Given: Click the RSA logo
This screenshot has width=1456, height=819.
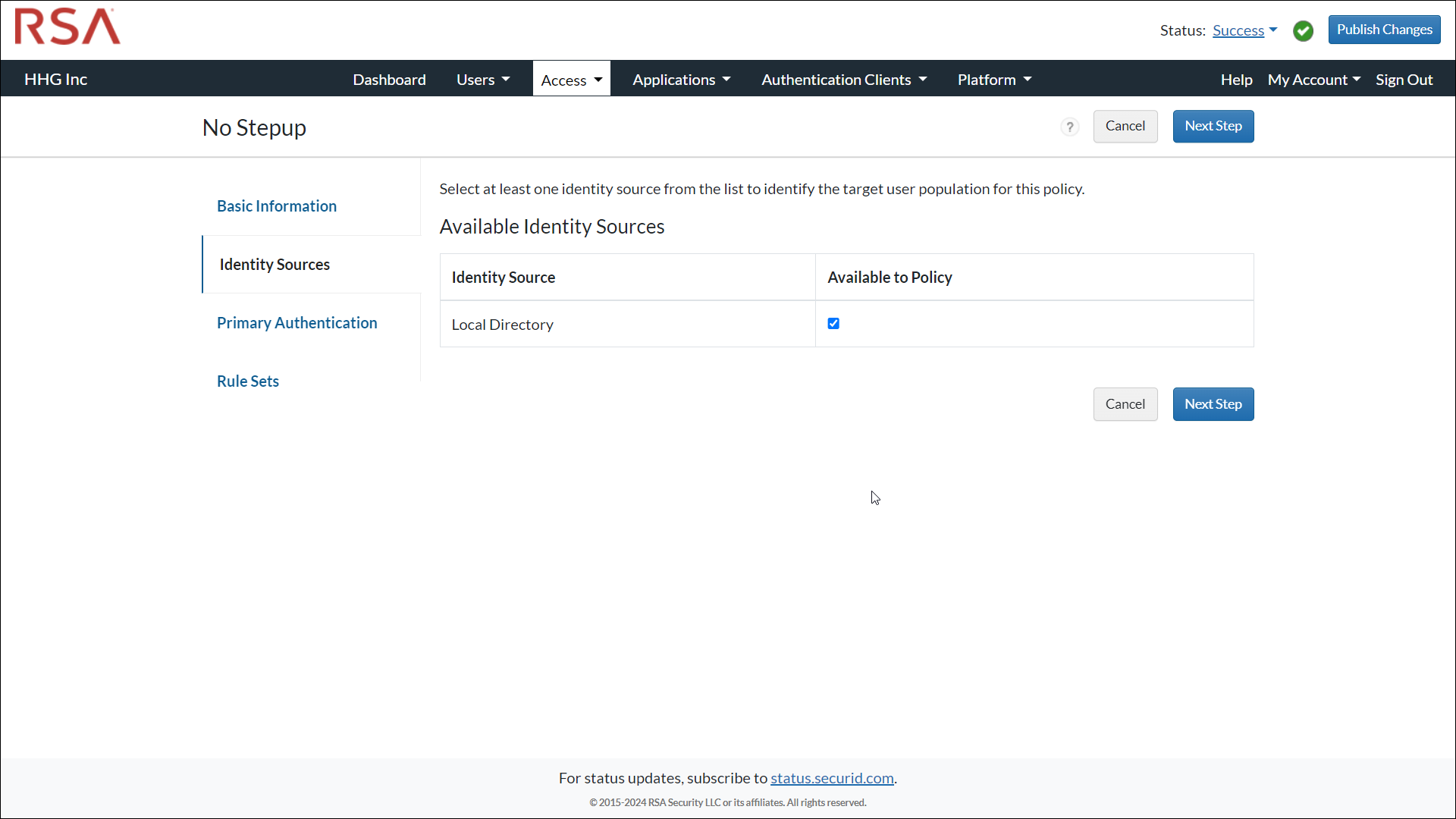Looking at the screenshot, I should tap(67, 27).
